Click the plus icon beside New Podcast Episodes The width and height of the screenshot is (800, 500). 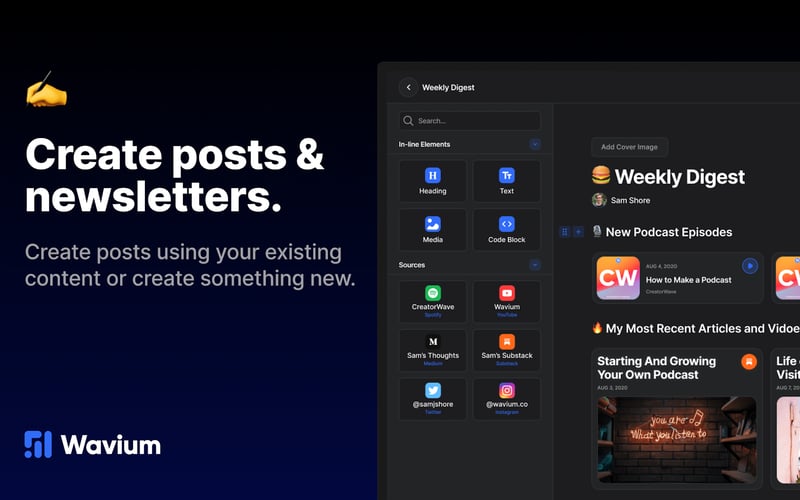[578, 232]
